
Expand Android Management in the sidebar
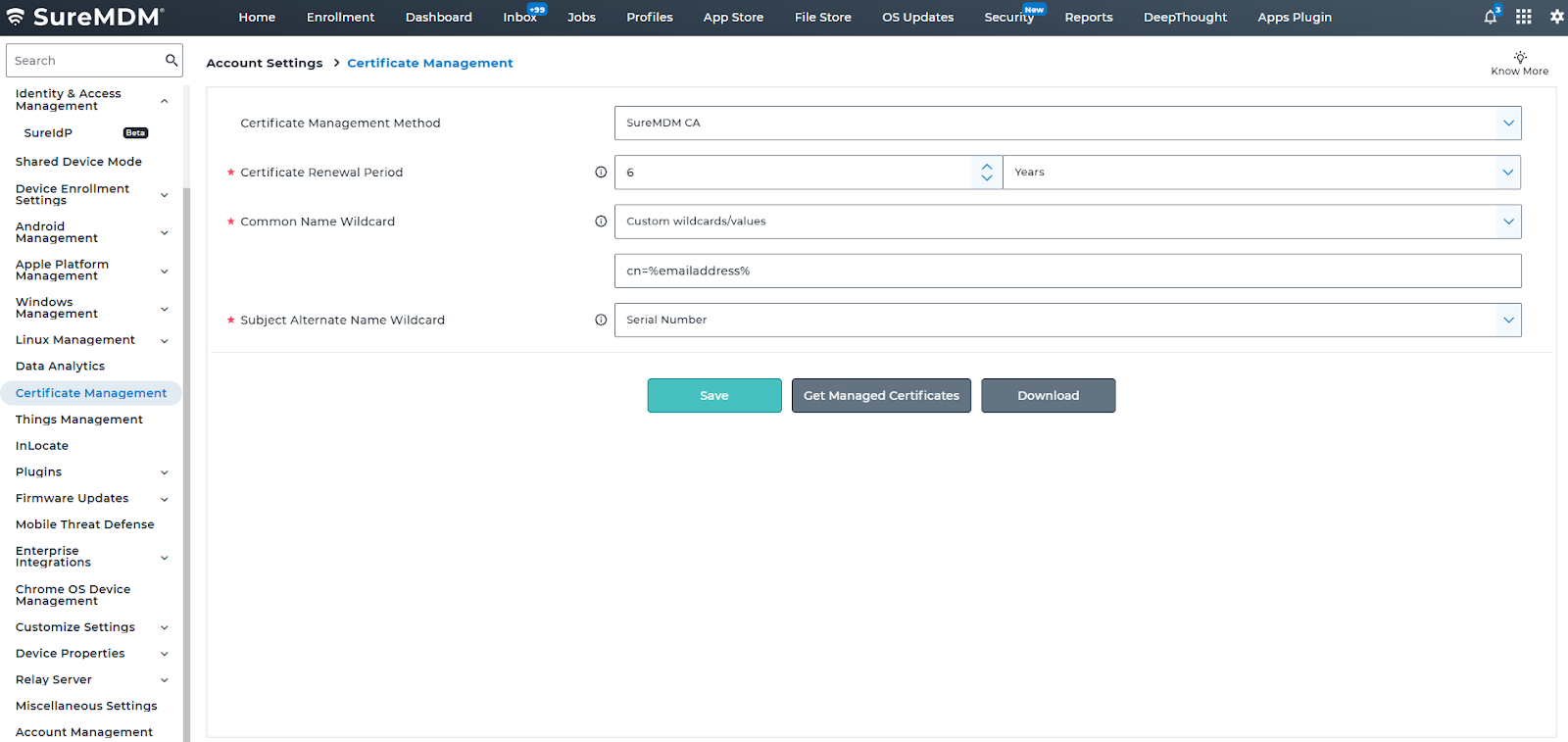coord(164,233)
